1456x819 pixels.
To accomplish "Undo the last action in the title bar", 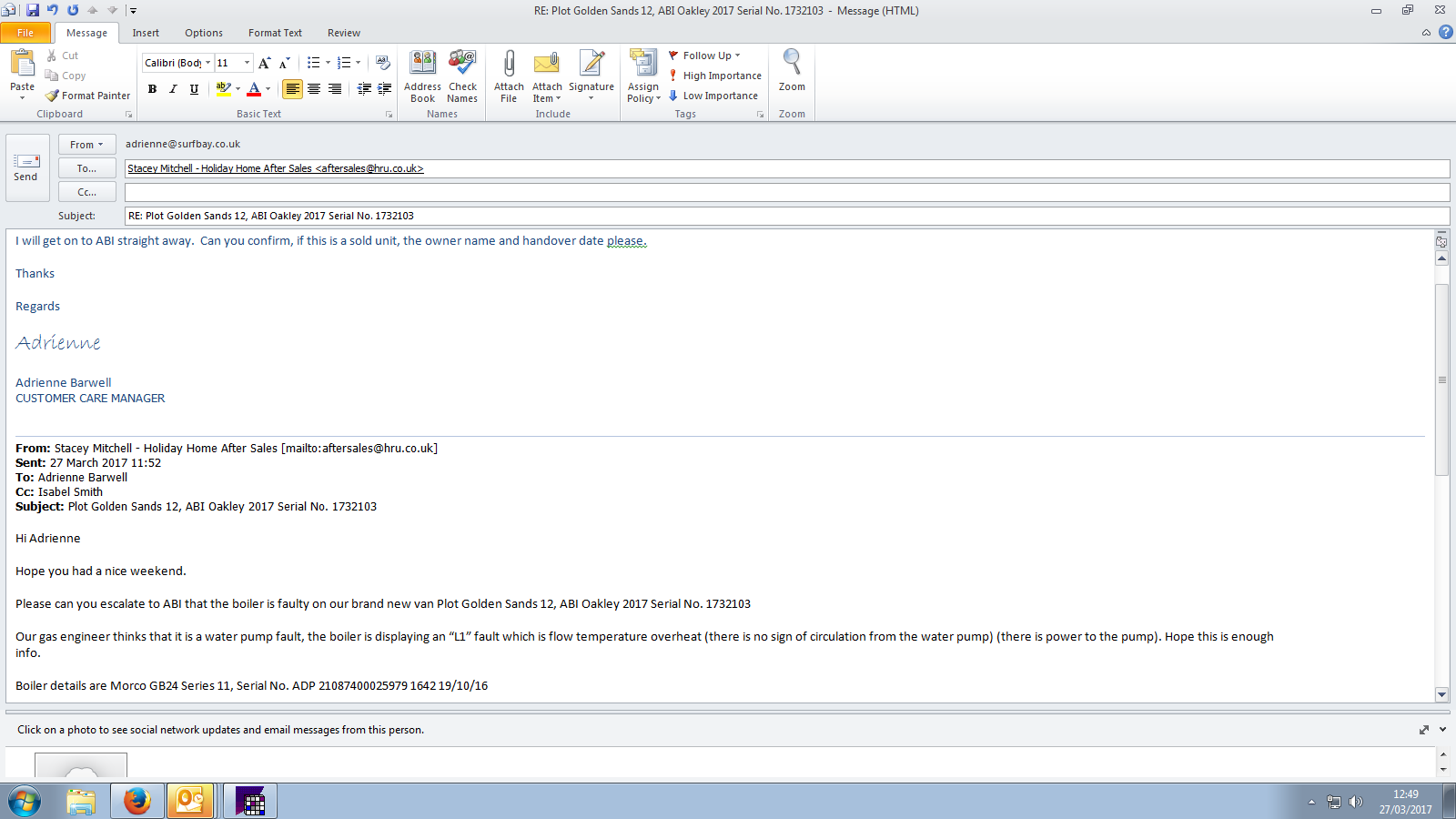I will coord(53,10).
